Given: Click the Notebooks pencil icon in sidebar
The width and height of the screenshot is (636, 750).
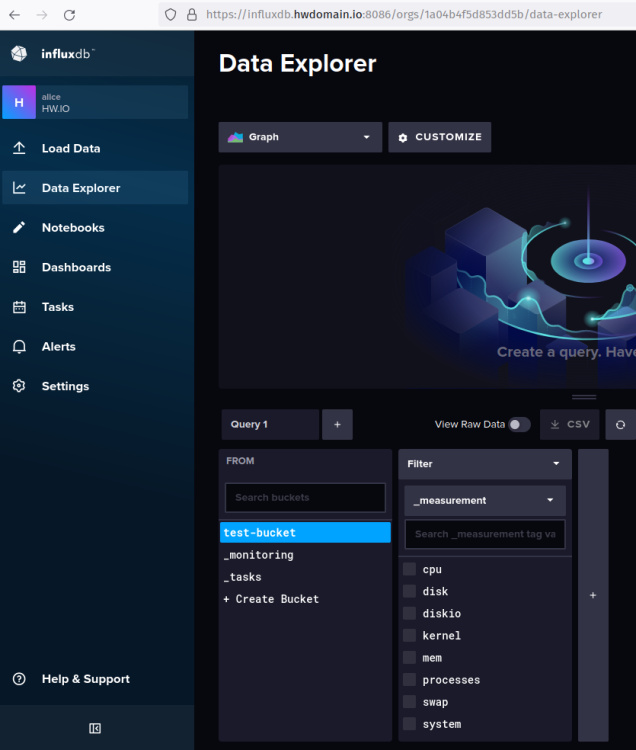Looking at the screenshot, I should [x=19, y=228].
